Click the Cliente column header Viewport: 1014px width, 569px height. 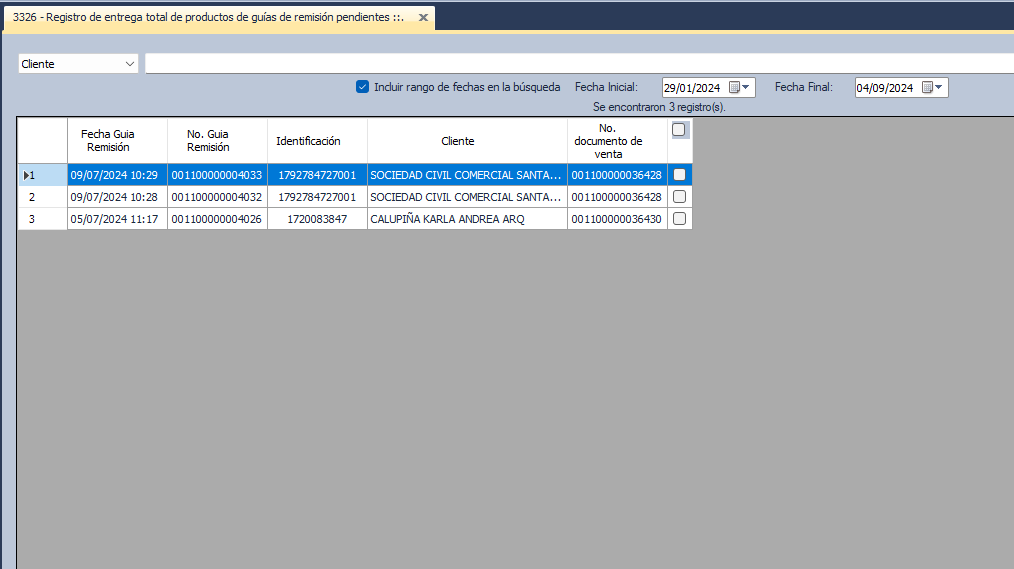coord(458,141)
